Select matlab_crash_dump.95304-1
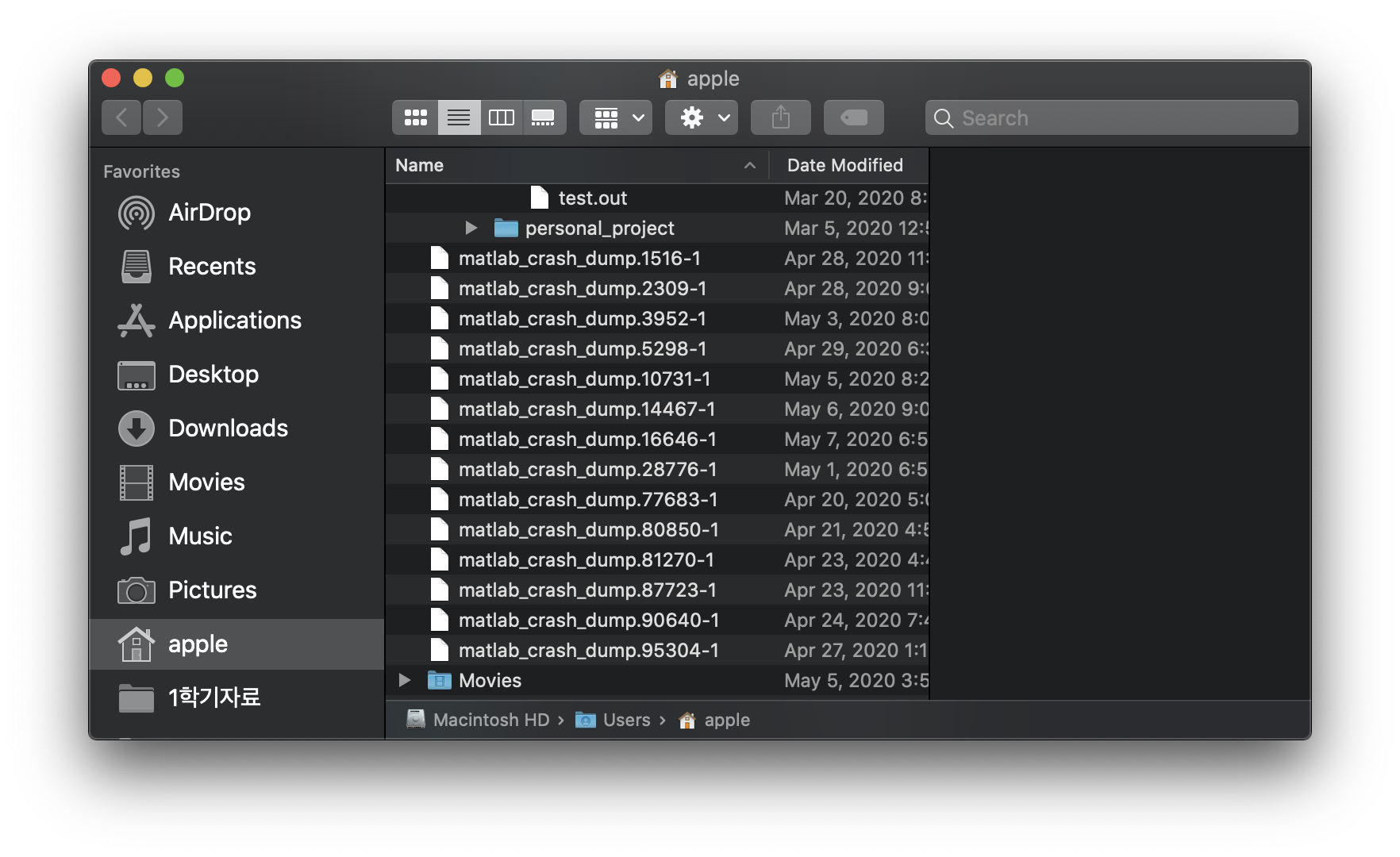The height and width of the screenshot is (857, 1400). click(x=657, y=651)
